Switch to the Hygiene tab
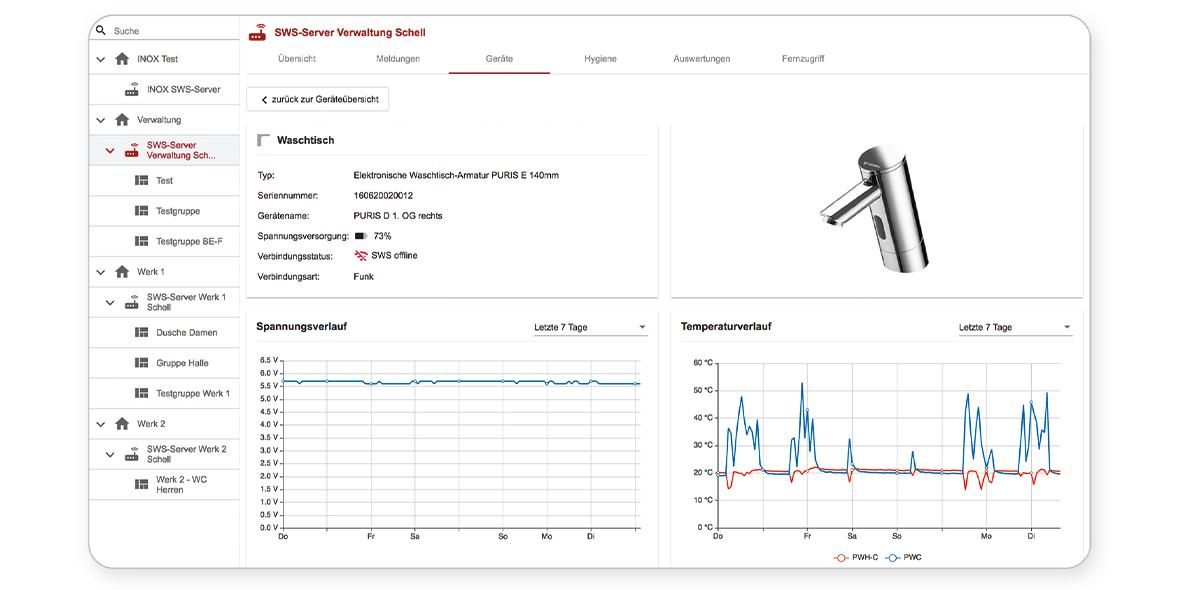1180x590 pixels. (x=600, y=59)
